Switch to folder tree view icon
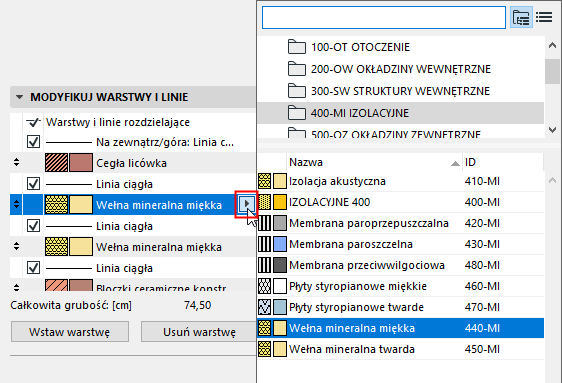The width and height of the screenshot is (562, 383). click(x=521, y=17)
